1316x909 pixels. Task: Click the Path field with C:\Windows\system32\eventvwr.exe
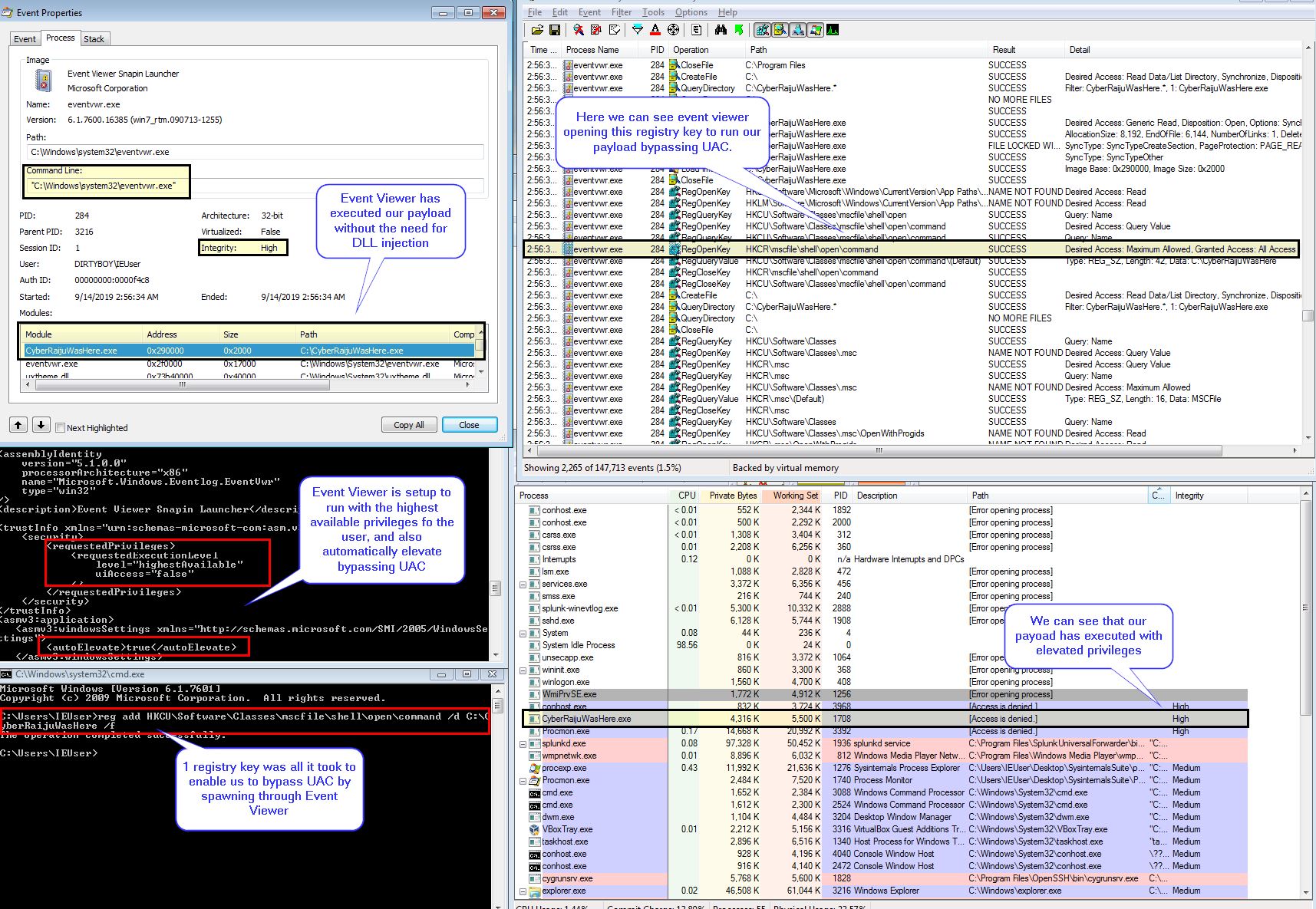tap(256, 152)
